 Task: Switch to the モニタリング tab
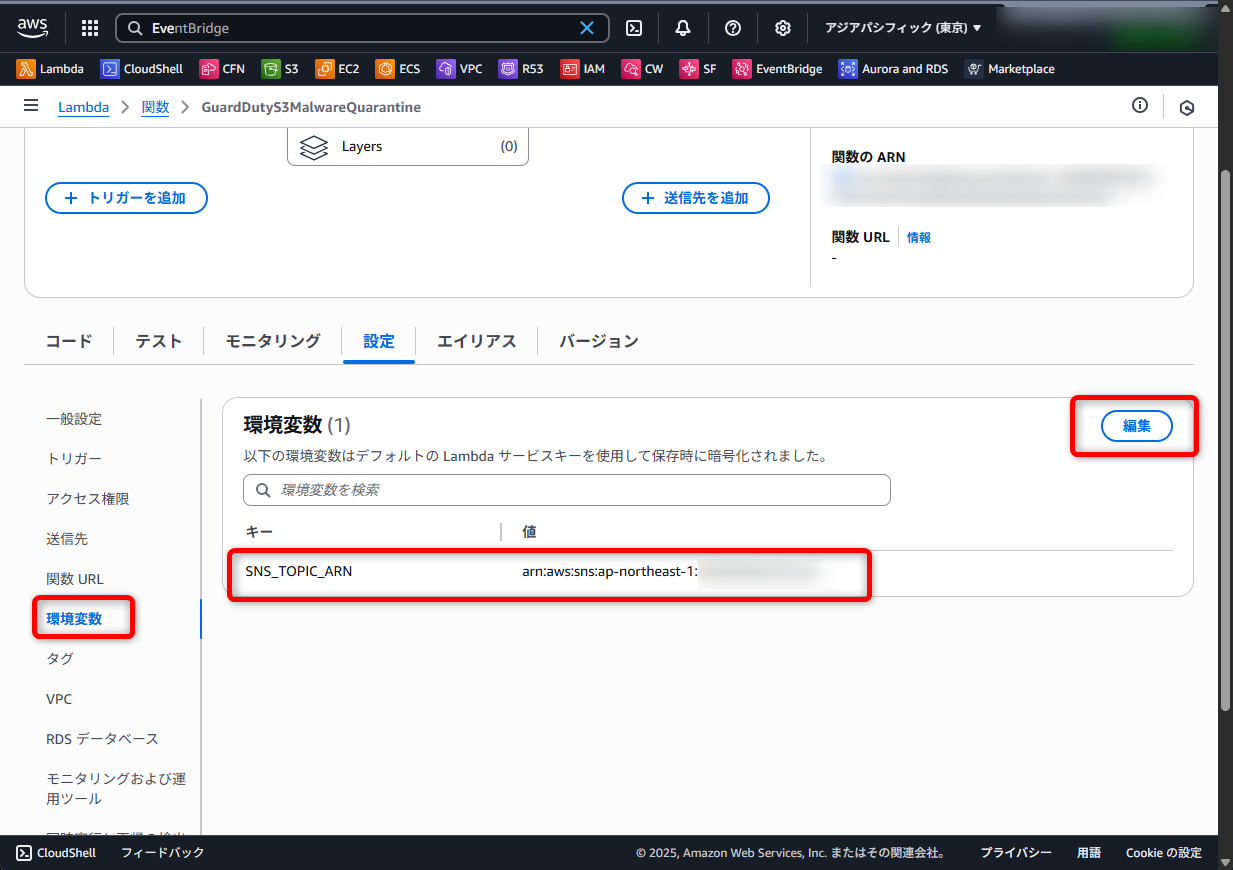(x=273, y=341)
